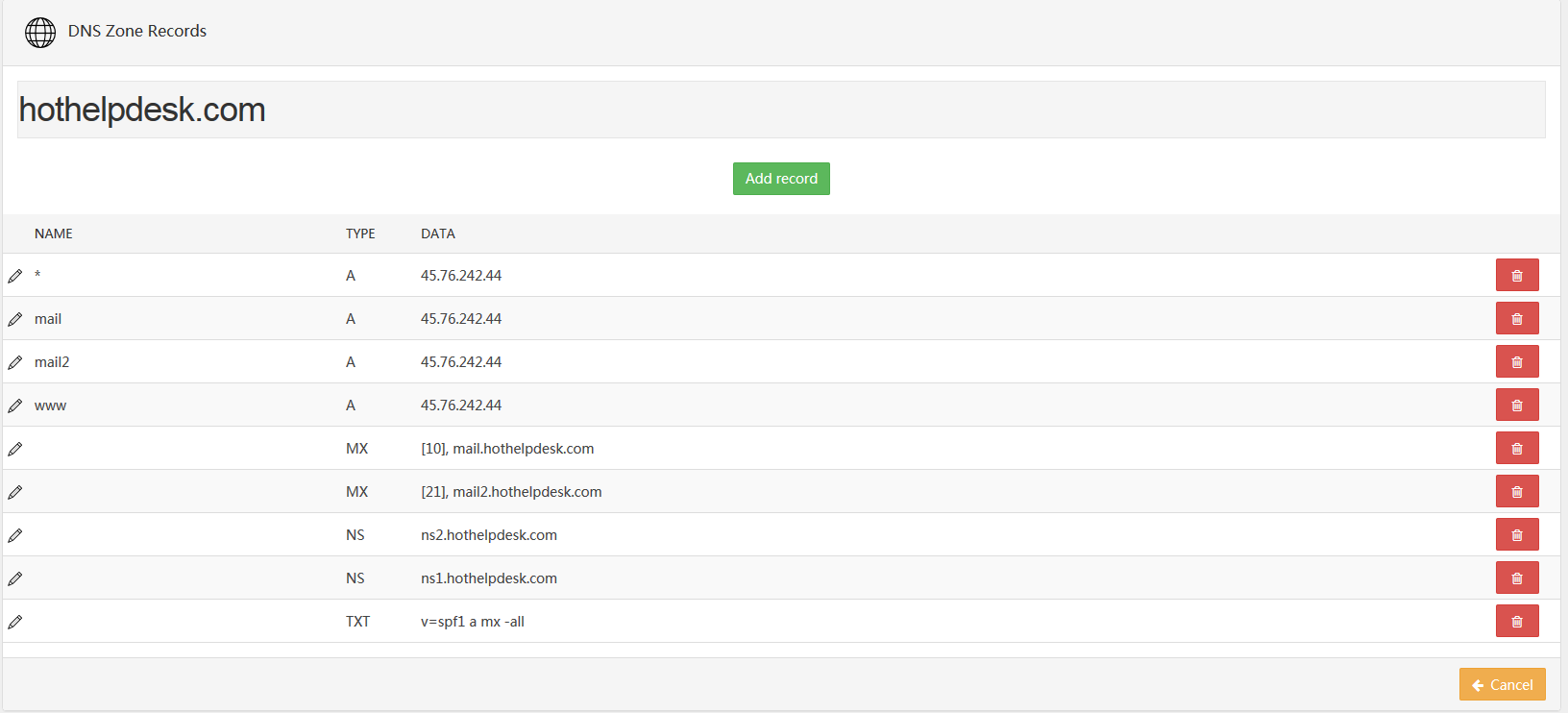Edit the www A record

click(x=15, y=406)
